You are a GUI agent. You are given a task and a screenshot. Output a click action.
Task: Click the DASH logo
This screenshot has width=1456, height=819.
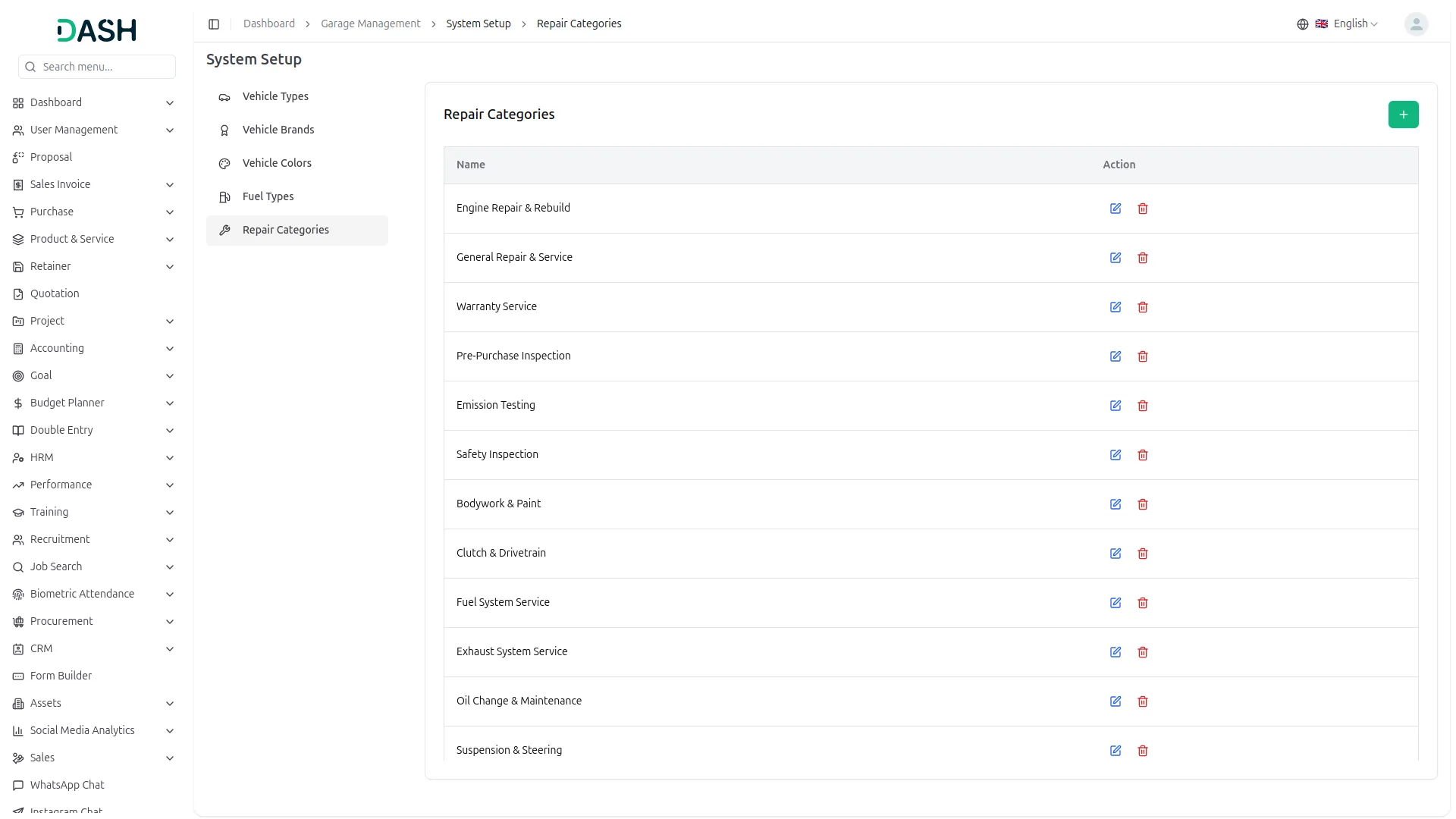pyautogui.click(x=97, y=30)
